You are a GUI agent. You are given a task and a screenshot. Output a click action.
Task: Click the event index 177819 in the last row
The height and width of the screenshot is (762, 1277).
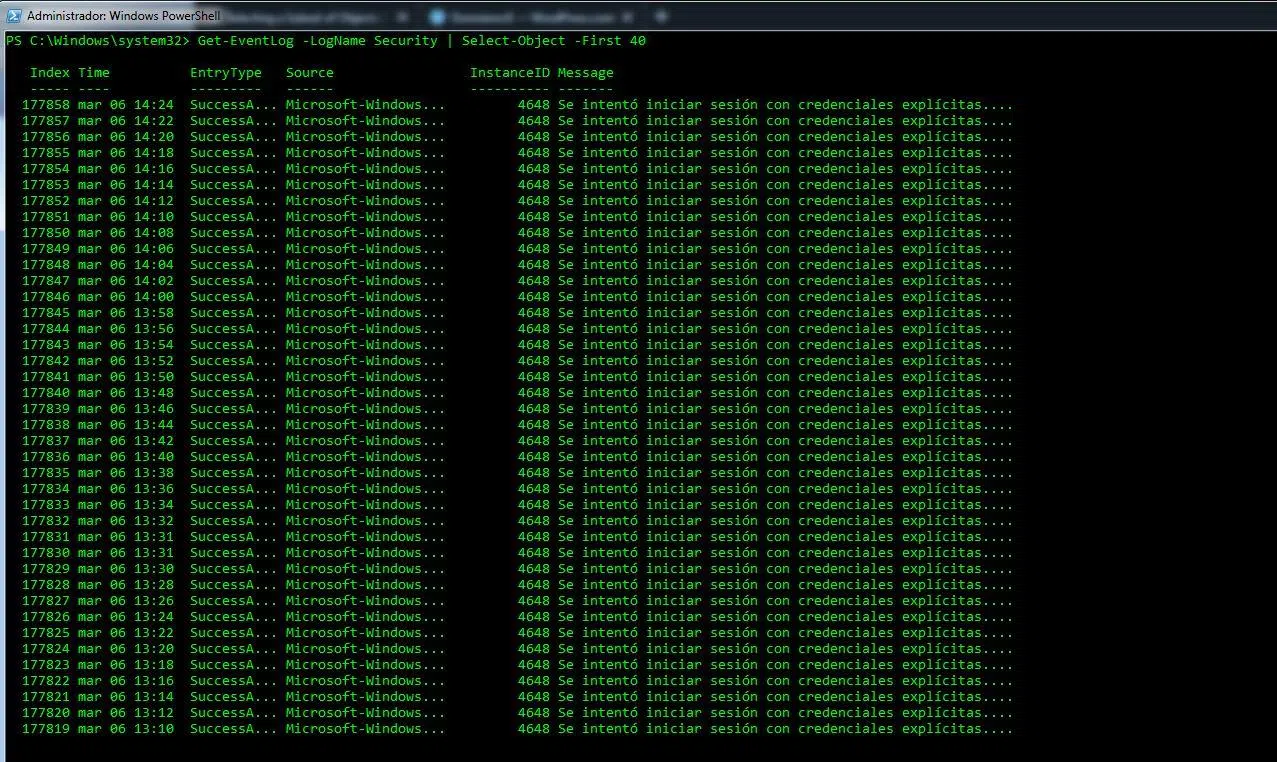[x=46, y=729]
